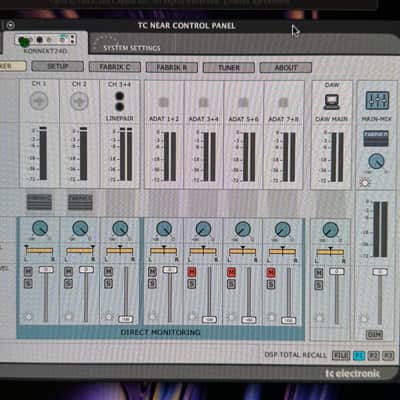Mute the DAW Main channel

(x=319, y=273)
